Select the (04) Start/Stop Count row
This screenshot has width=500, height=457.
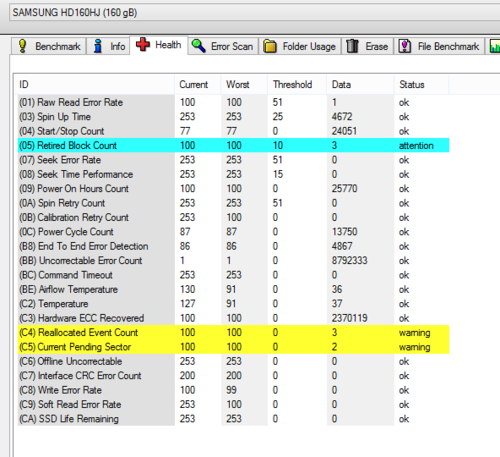[x=233, y=131]
